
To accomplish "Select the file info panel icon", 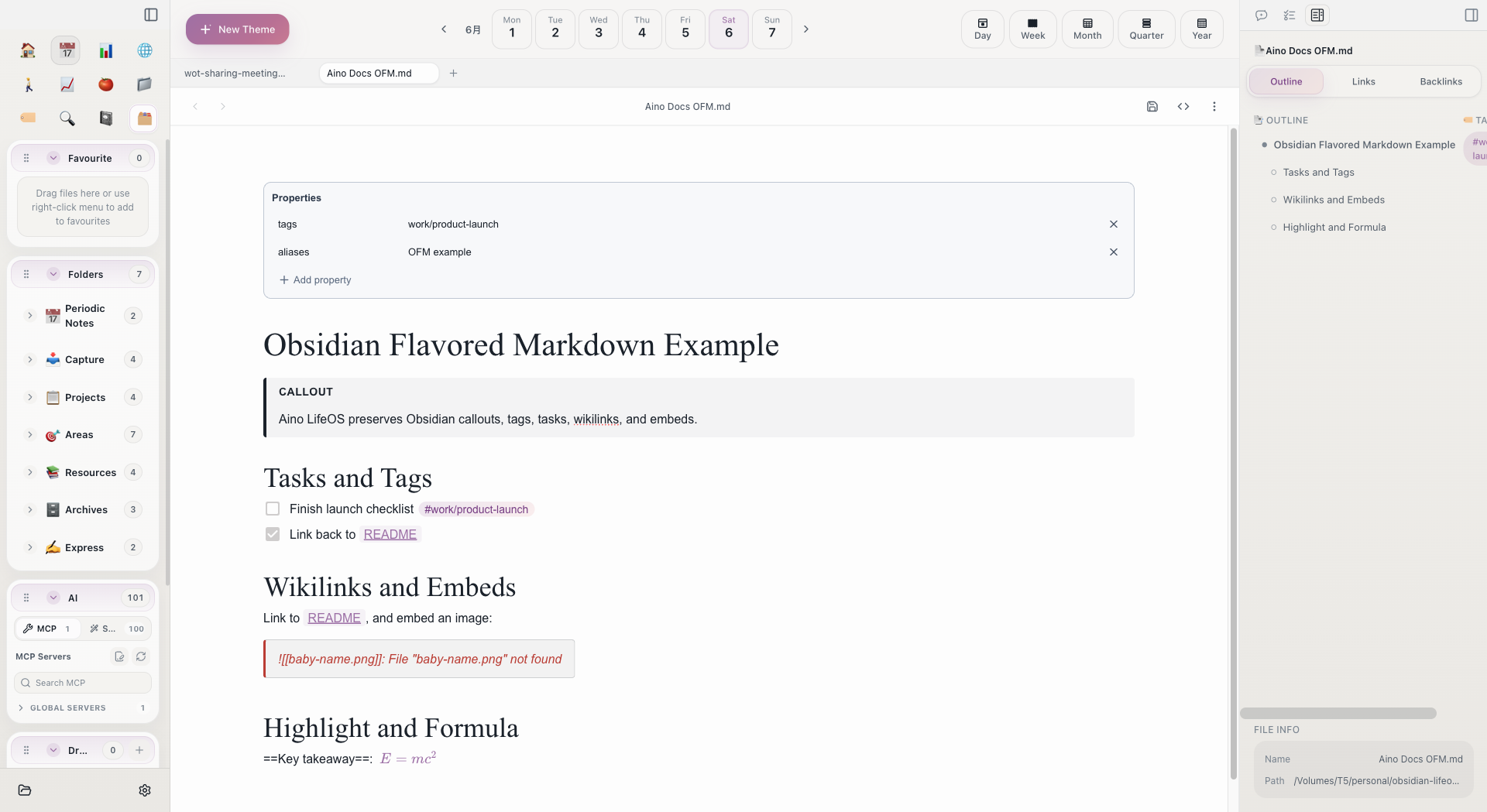I will pyautogui.click(x=1317, y=15).
